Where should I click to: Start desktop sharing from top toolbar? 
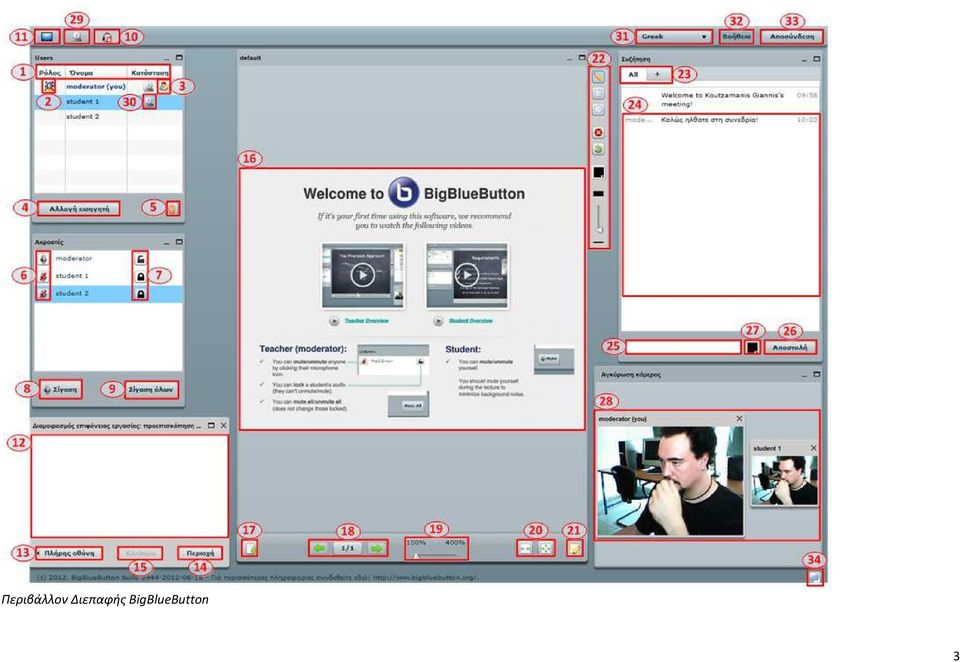click(x=47, y=37)
